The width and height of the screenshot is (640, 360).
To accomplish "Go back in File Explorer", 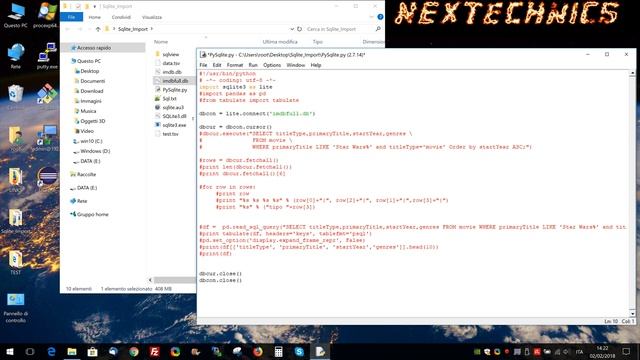I will [68, 29].
